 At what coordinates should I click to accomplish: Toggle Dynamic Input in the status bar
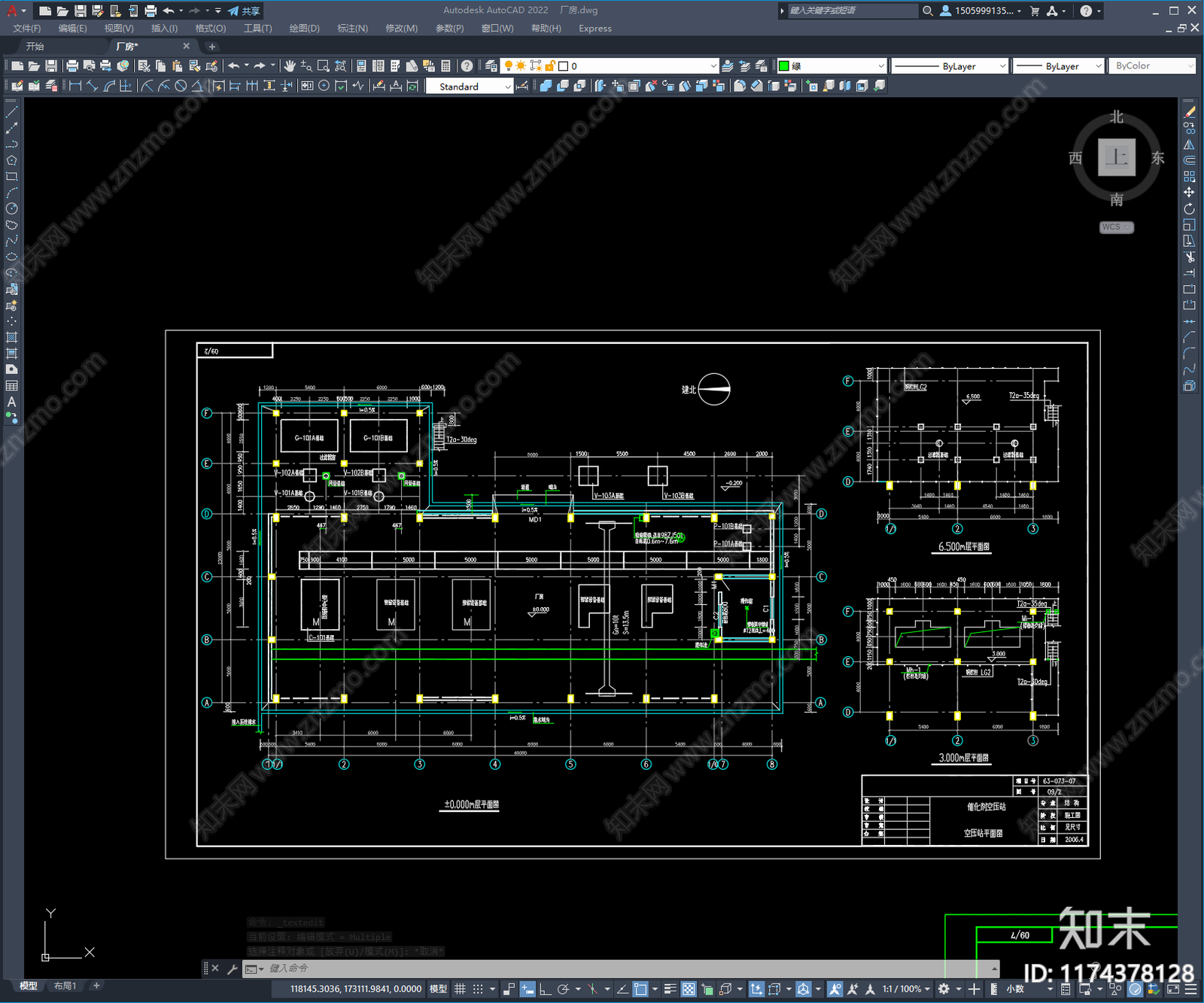pos(528,989)
